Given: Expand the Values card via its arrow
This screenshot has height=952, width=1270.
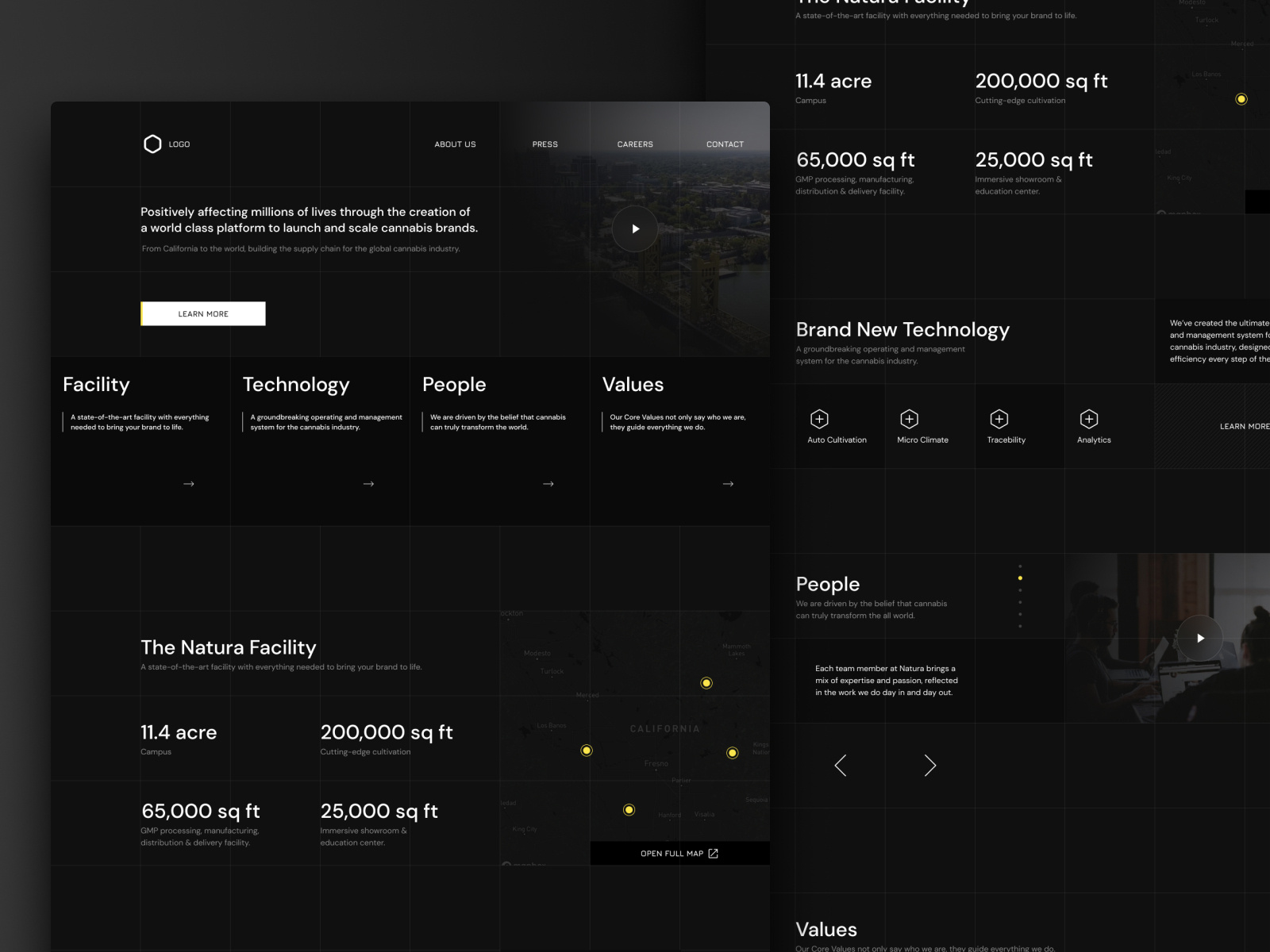Looking at the screenshot, I should [727, 483].
